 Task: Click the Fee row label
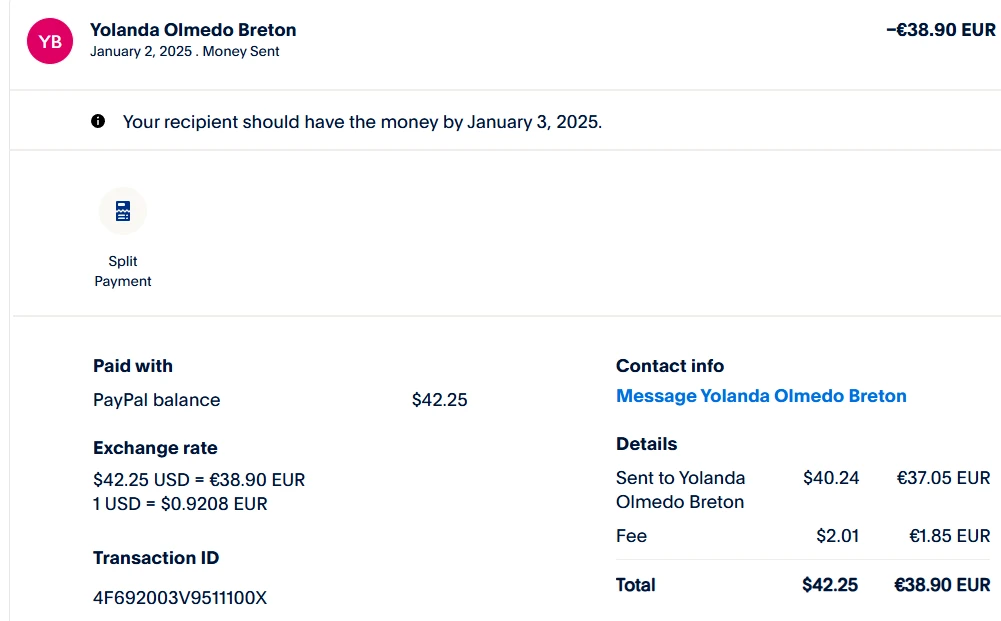631,536
